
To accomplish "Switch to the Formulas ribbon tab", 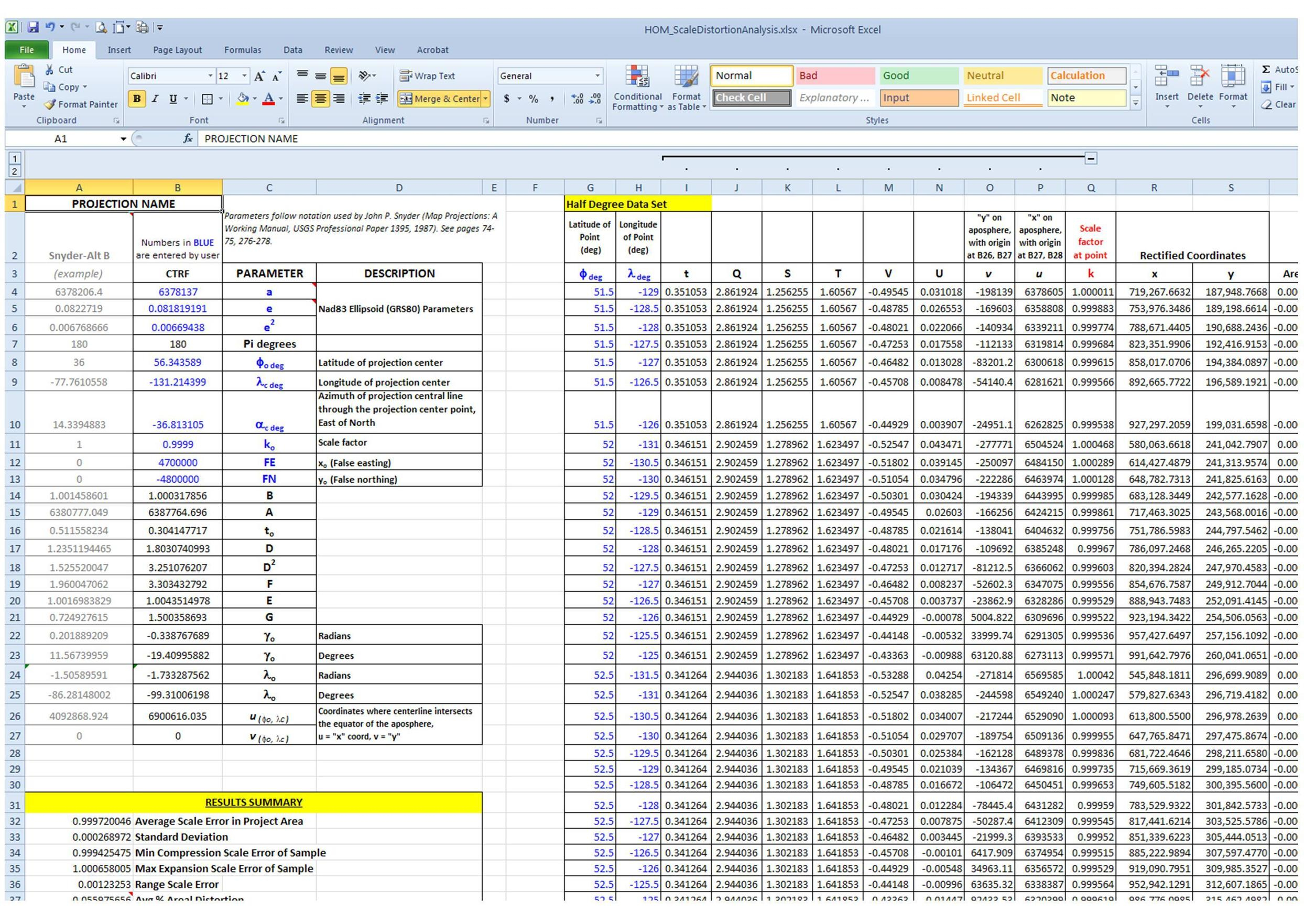I will (242, 50).
